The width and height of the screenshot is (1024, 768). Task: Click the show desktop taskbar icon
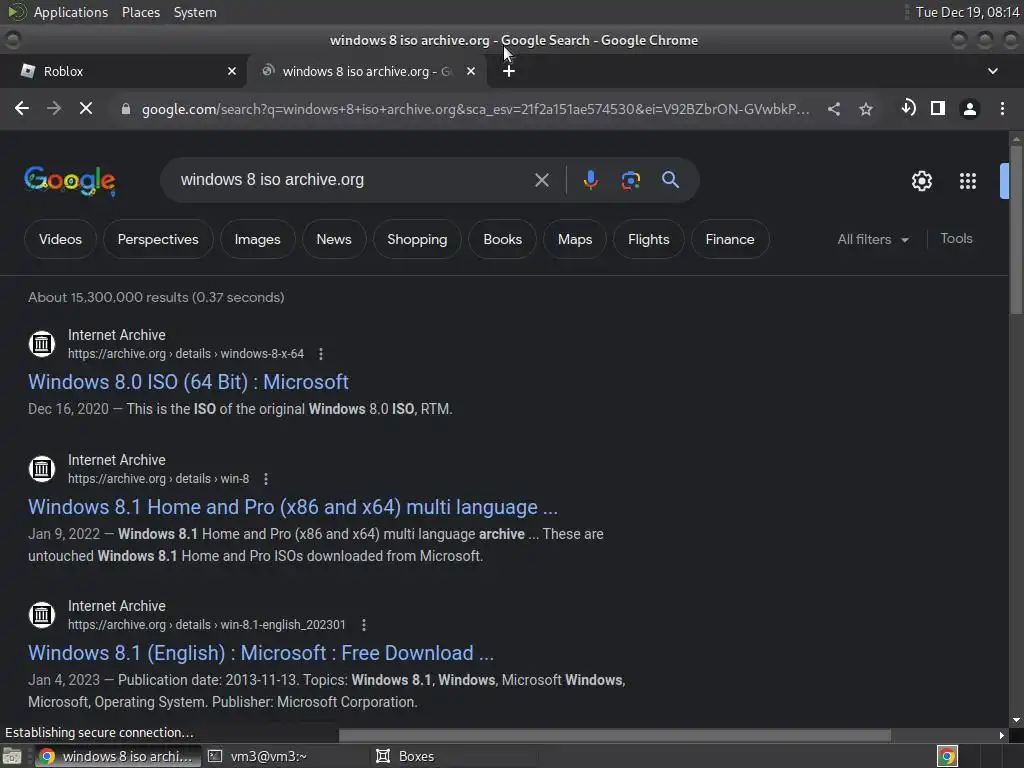point(12,756)
